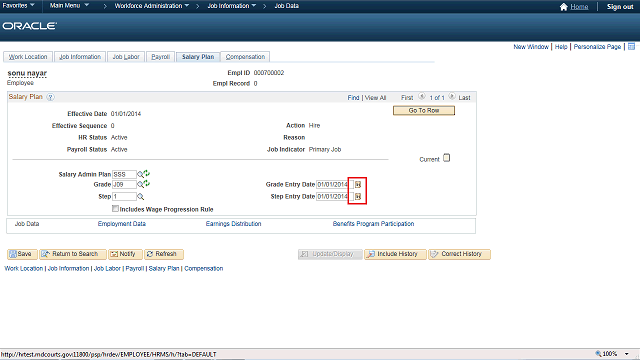Click the Sign out link
Viewport: 640px width, 360px height.
[x=620, y=7]
